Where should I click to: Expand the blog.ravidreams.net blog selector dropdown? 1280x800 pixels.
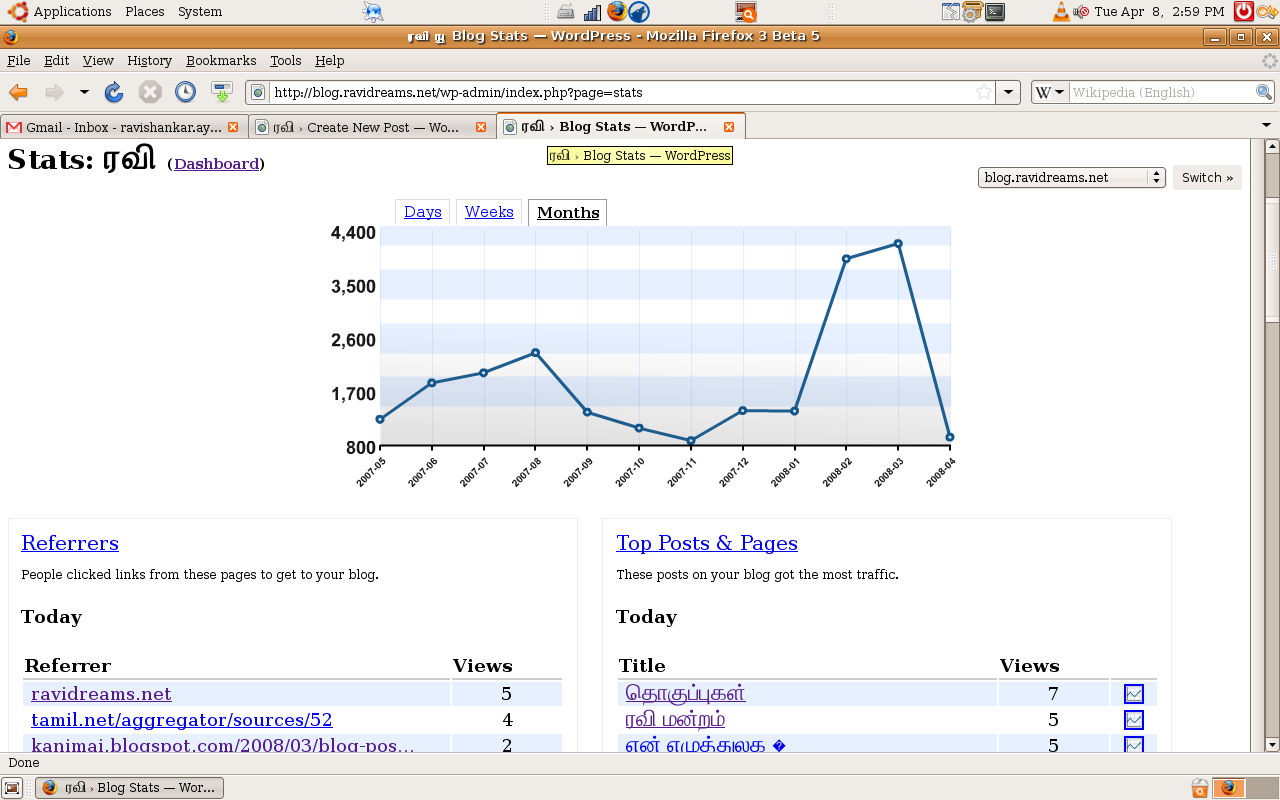click(x=1071, y=178)
